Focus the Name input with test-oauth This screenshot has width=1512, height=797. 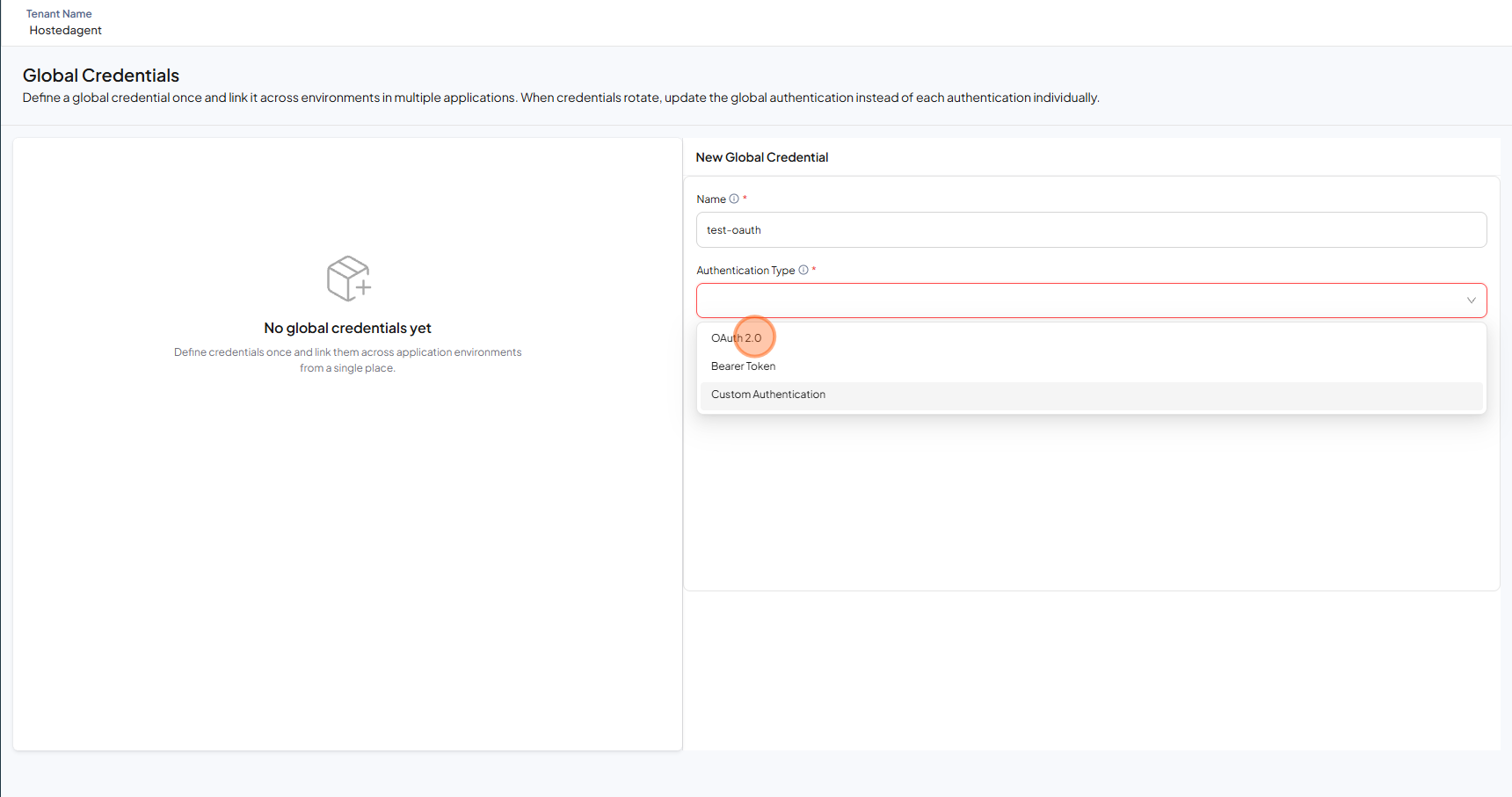1091,230
